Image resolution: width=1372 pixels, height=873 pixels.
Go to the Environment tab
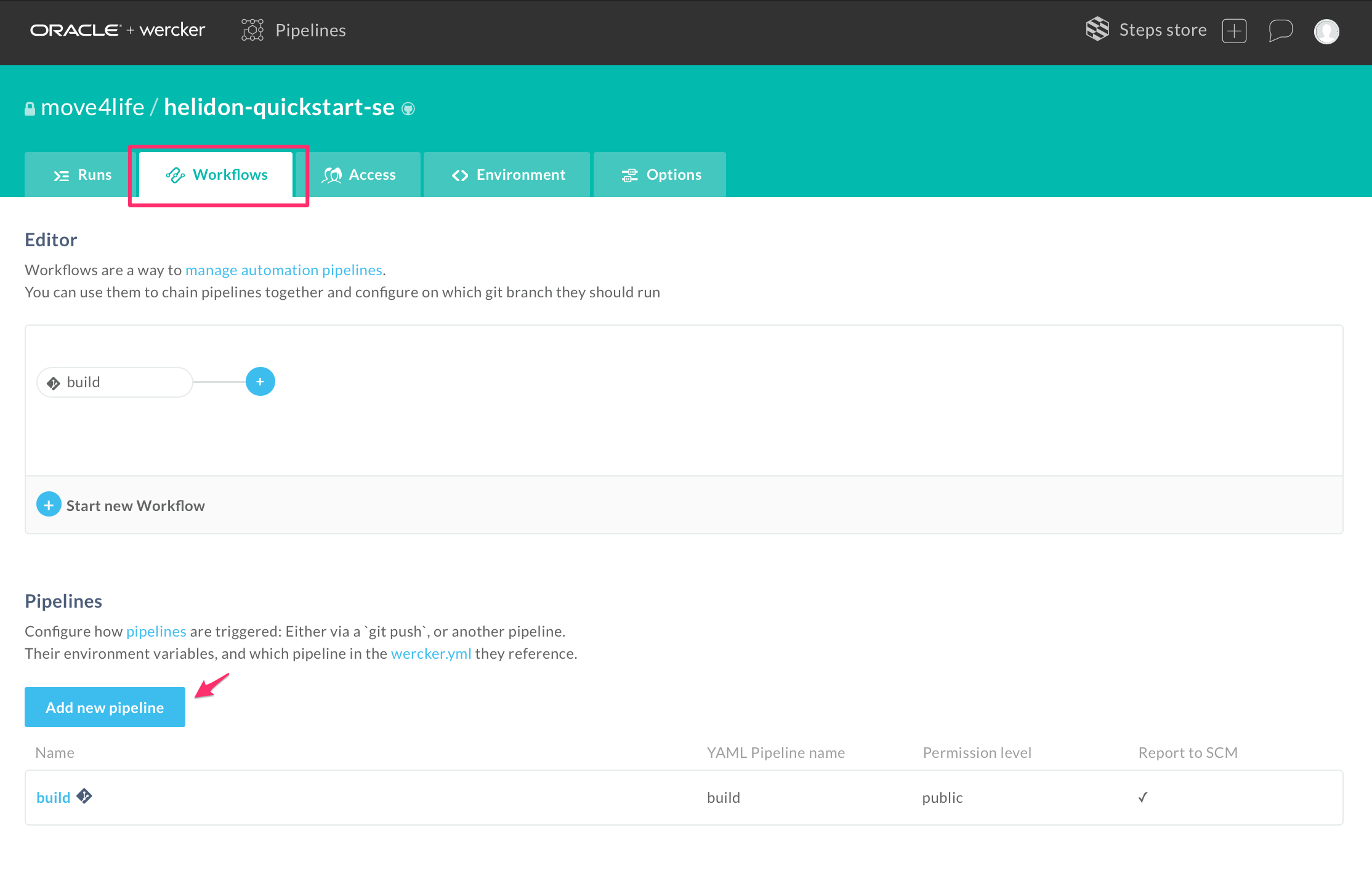[507, 175]
